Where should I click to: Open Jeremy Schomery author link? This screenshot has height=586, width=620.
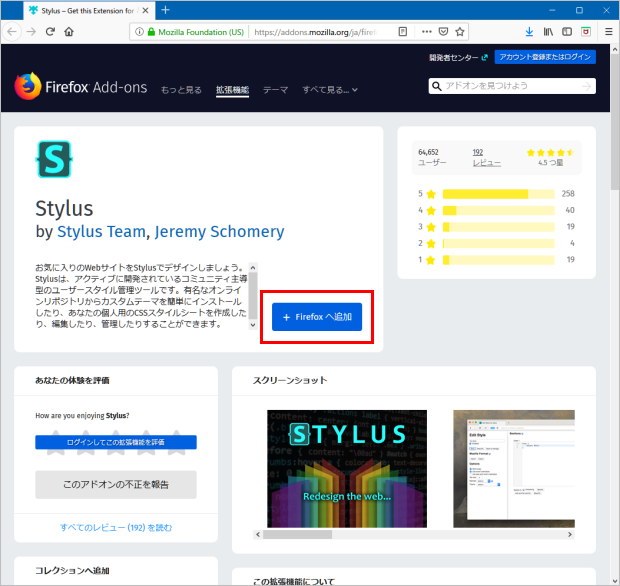pyautogui.click(x=219, y=231)
